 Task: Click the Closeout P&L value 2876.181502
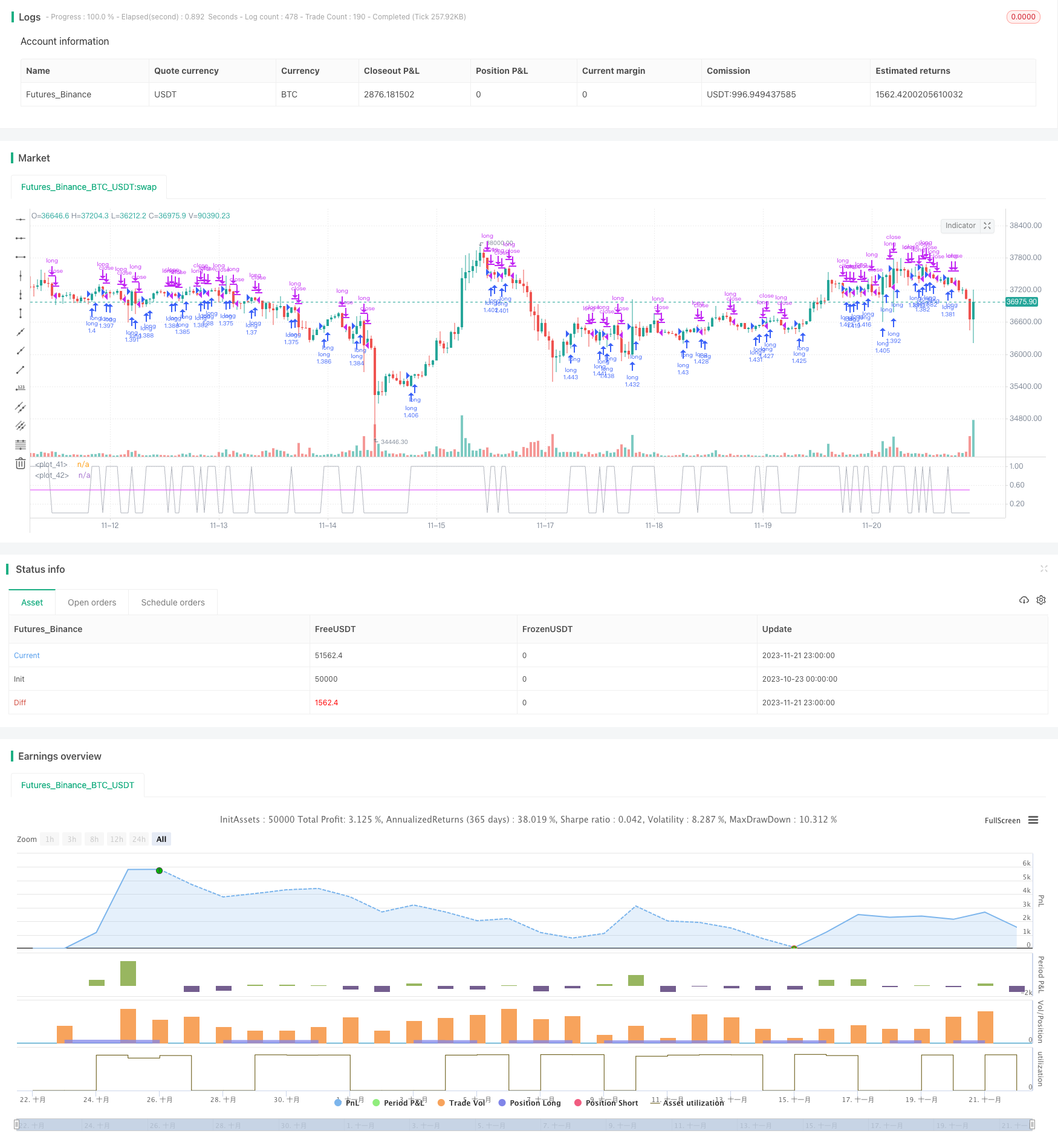point(389,94)
